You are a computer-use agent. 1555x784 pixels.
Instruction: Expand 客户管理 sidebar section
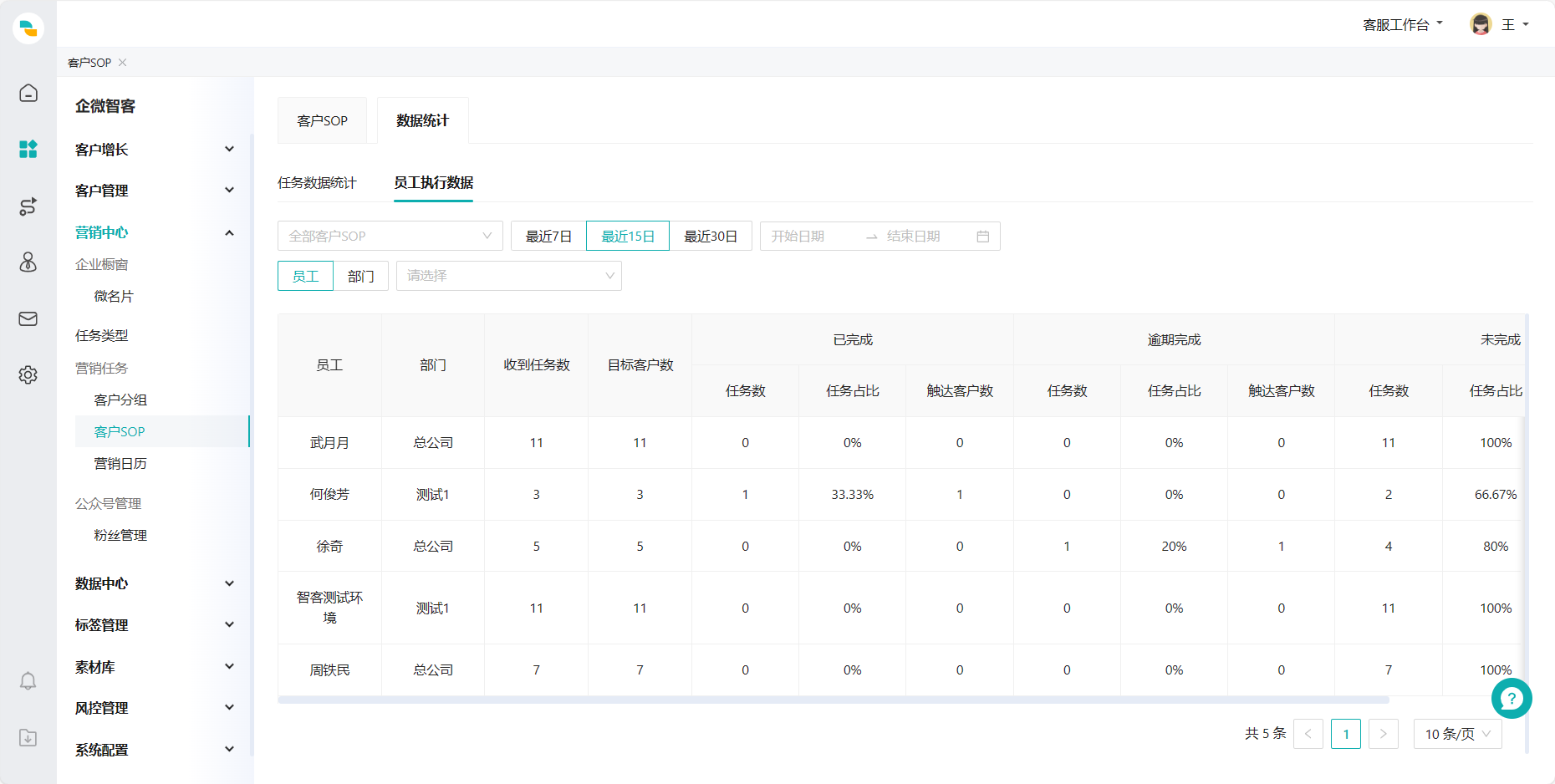point(155,191)
